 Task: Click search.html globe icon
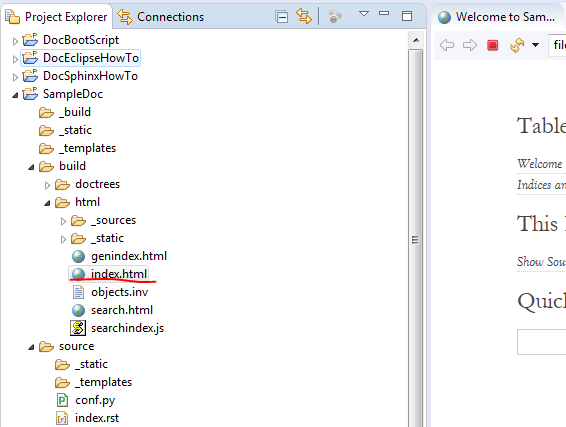78,310
